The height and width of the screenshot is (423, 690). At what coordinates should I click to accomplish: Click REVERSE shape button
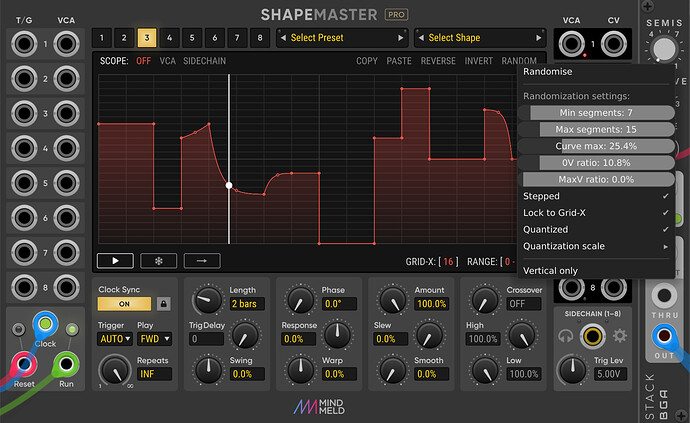(x=438, y=61)
